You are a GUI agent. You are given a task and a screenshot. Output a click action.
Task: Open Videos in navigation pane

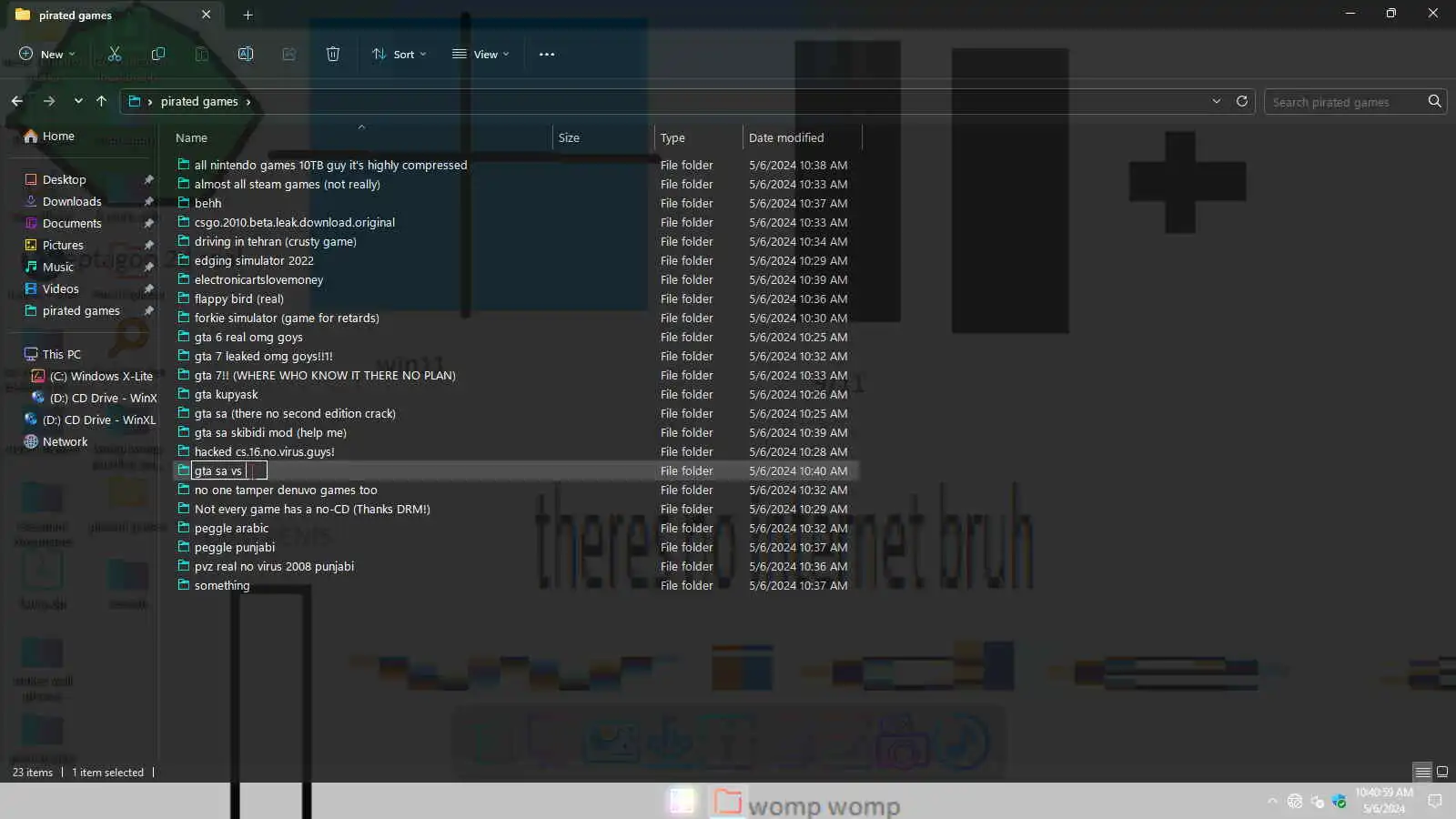point(60,288)
